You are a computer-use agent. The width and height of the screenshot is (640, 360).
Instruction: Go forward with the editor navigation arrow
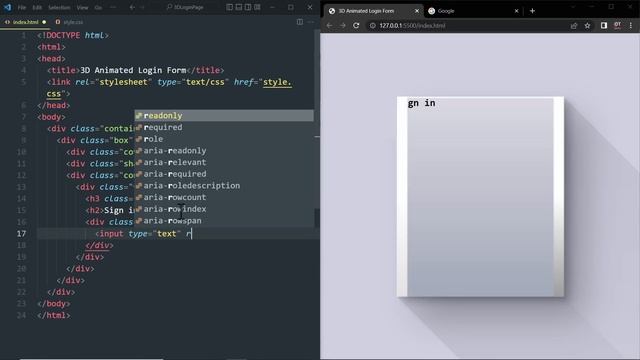click(142, 7)
